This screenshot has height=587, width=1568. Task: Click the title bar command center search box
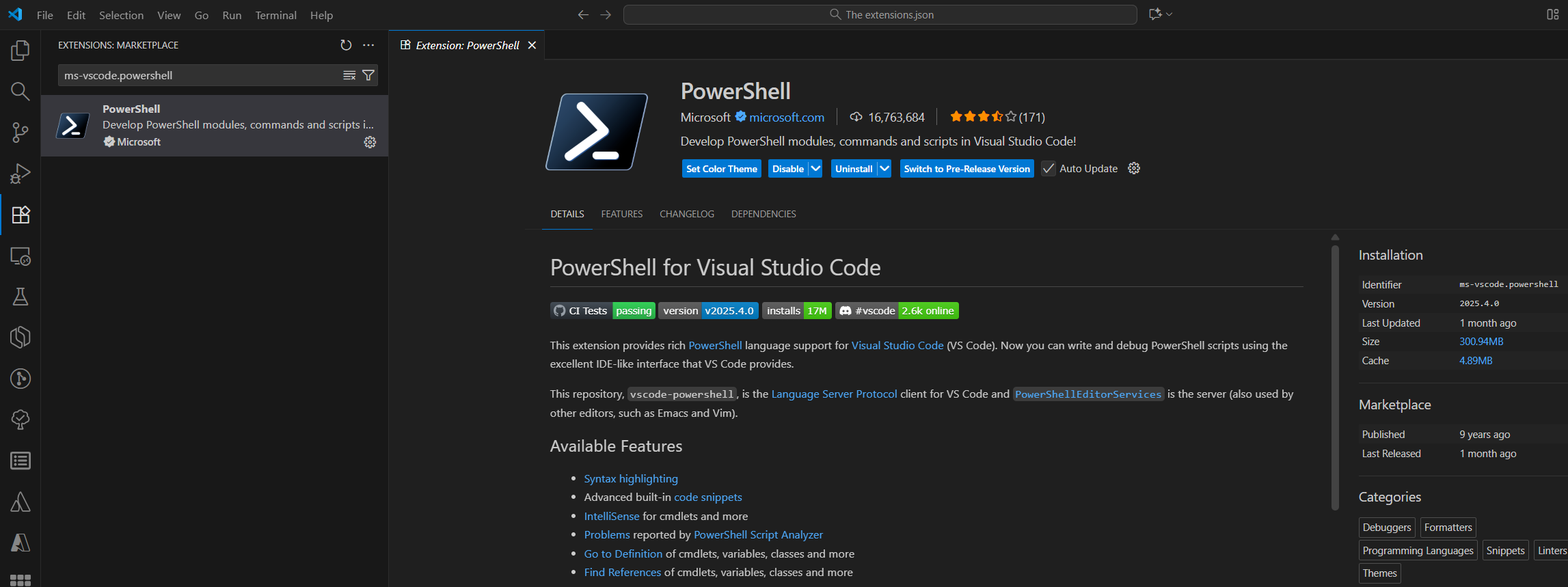click(x=880, y=14)
